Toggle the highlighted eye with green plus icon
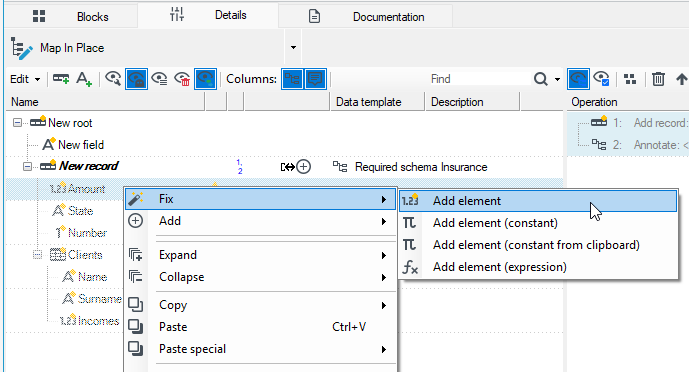This screenshot has height=372, width=689. pyautogui.click(x=205, y=79)
